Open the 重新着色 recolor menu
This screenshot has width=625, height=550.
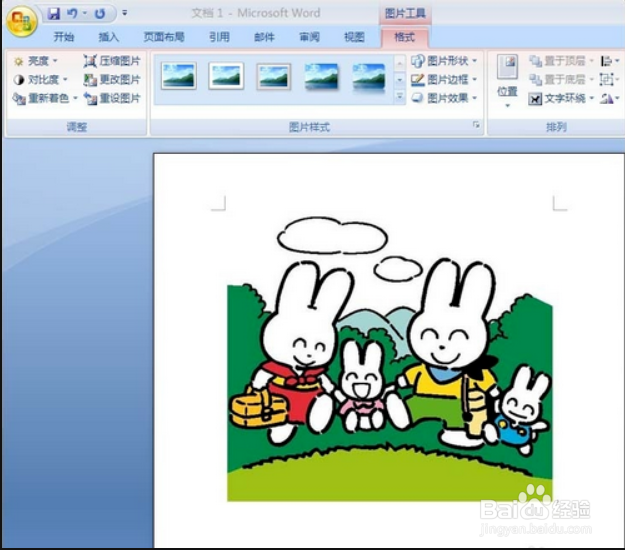tap(45, 98)
